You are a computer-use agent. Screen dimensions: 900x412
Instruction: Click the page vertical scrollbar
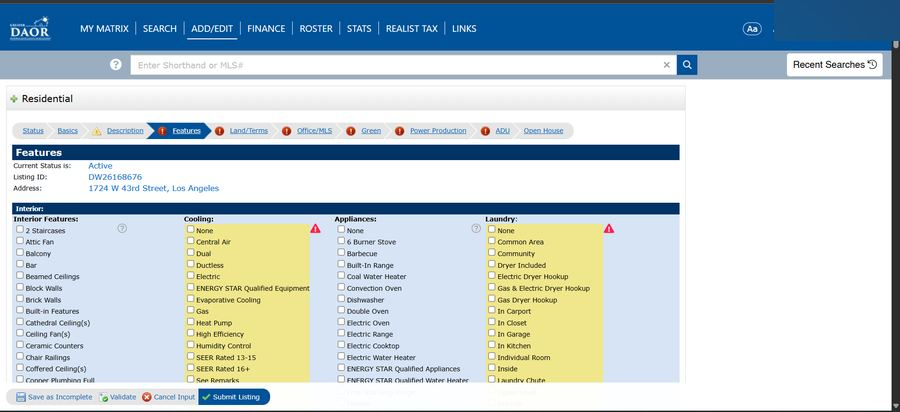(x=896, y=224)
